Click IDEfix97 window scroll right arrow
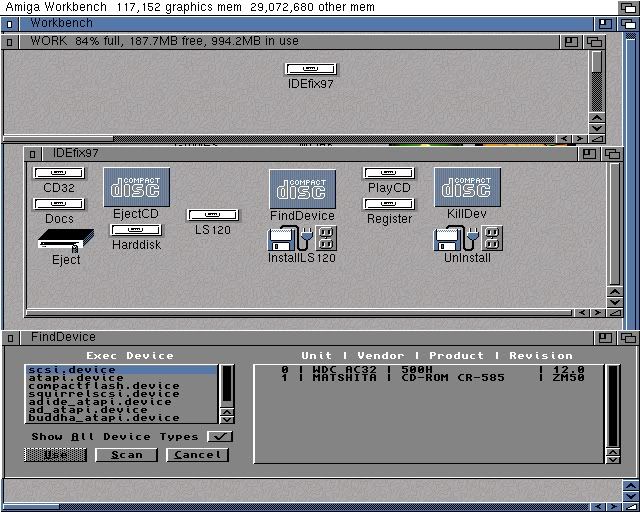640x512 pixels. (x=598, y=313)
